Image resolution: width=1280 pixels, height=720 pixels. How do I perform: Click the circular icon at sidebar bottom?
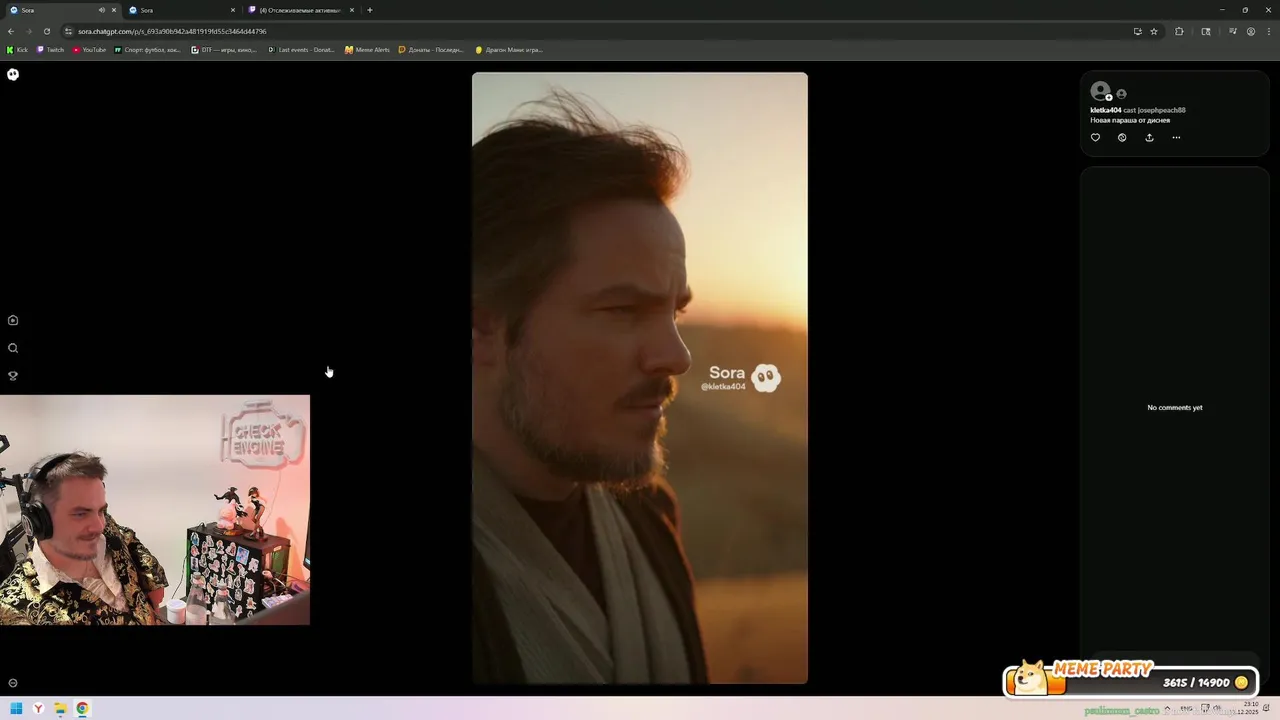[x=13, y=683]
